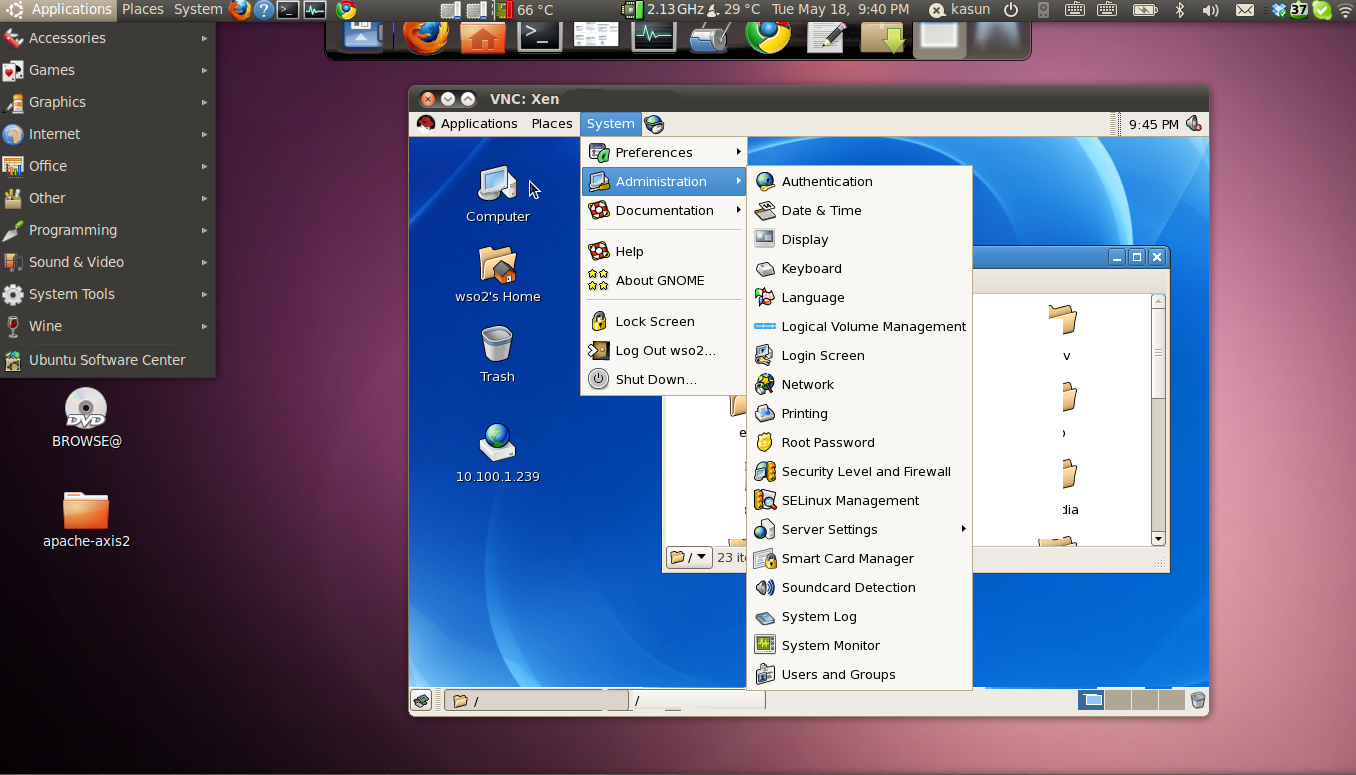Open the terminal icon in the dock
This screenshot has width=1356, height=775.
[539, 36]
